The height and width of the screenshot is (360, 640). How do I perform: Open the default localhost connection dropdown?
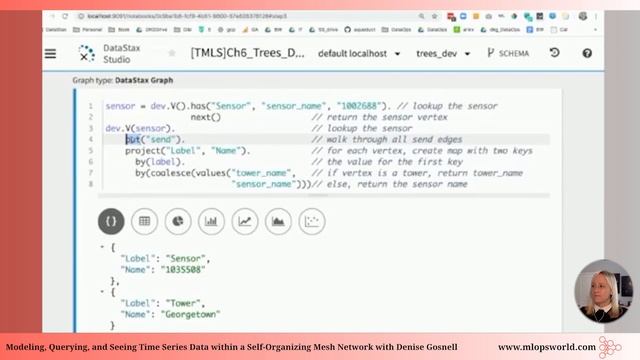tap(359, 53)
